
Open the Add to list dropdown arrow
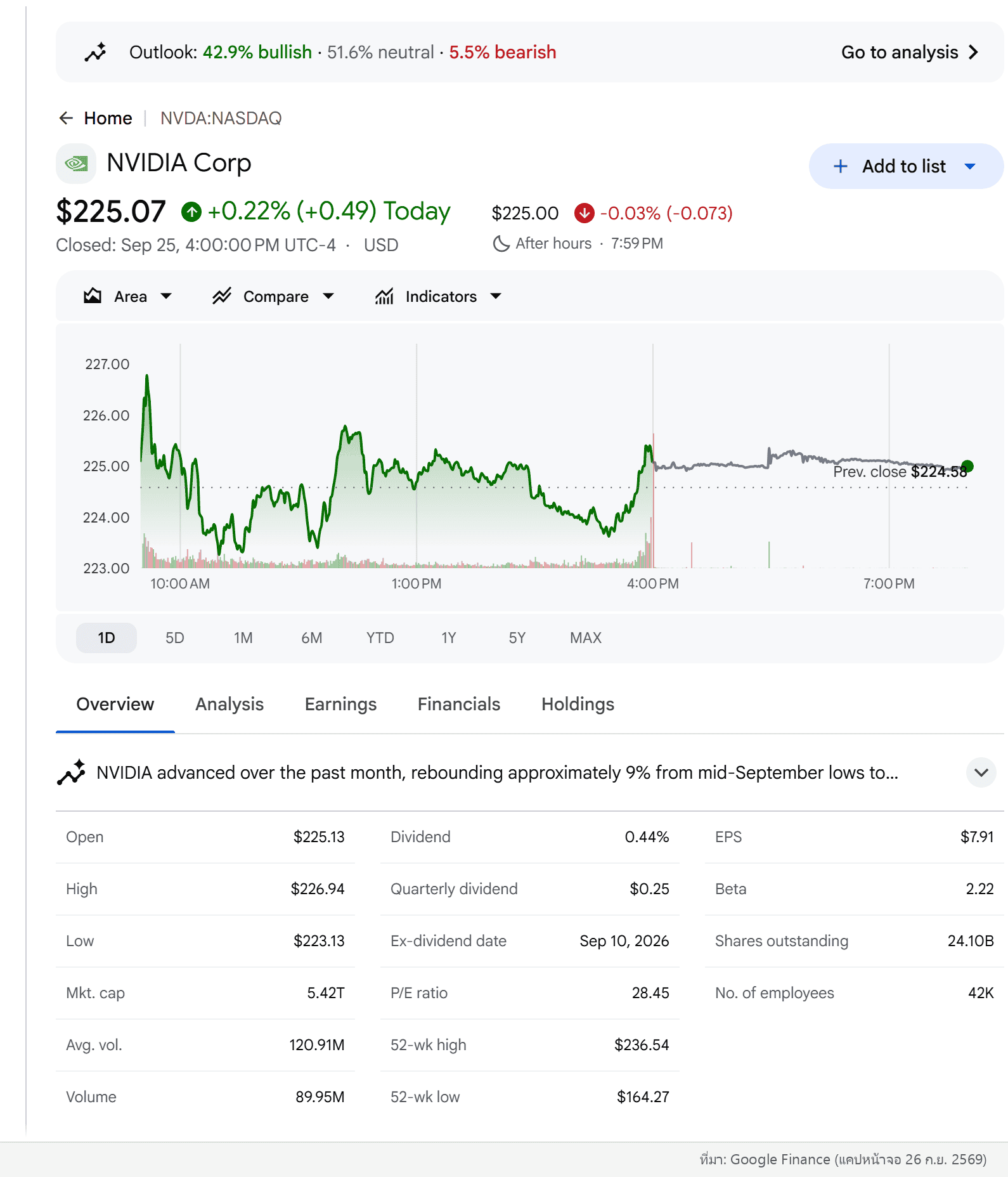970,166
